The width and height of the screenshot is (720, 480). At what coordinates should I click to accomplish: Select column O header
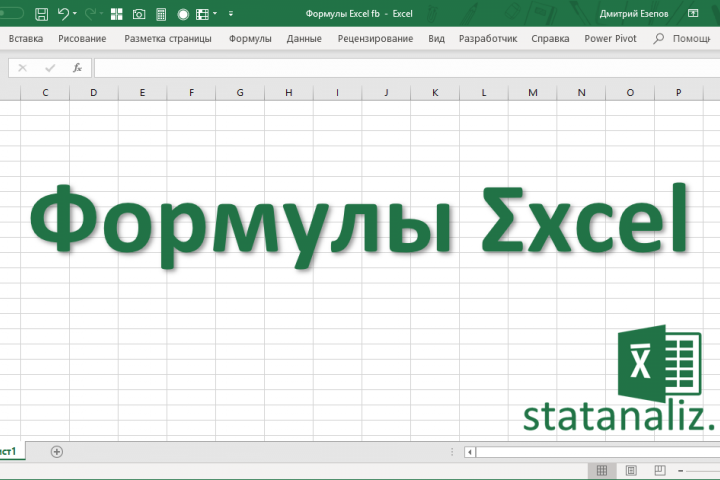(630, 93)
